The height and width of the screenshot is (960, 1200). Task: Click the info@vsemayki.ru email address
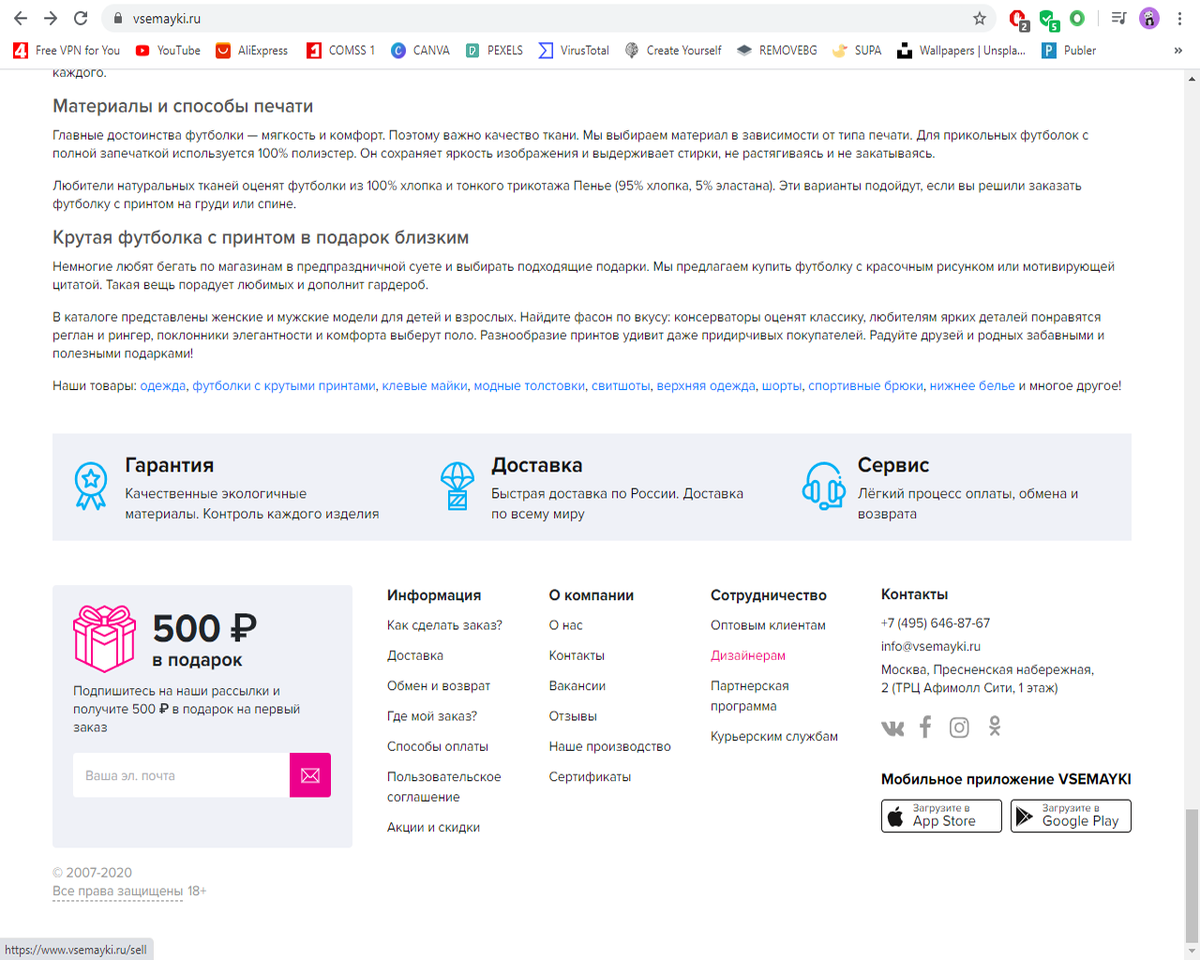tap(930, 646)
